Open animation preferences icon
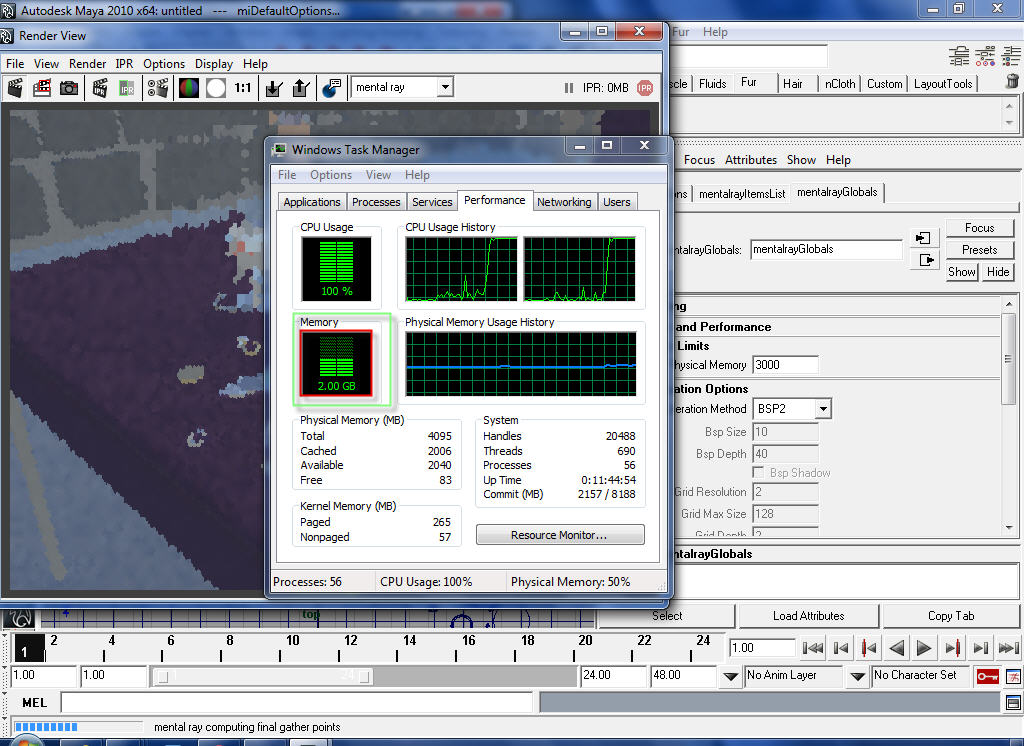 click(x=1013, y=676)
